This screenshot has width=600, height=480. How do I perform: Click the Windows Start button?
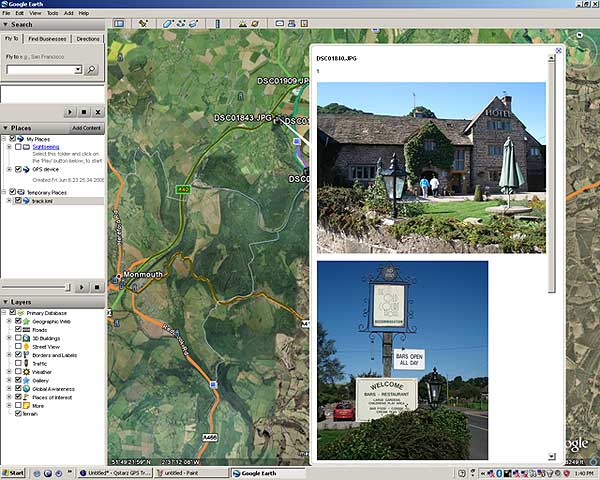pos(12,473)
